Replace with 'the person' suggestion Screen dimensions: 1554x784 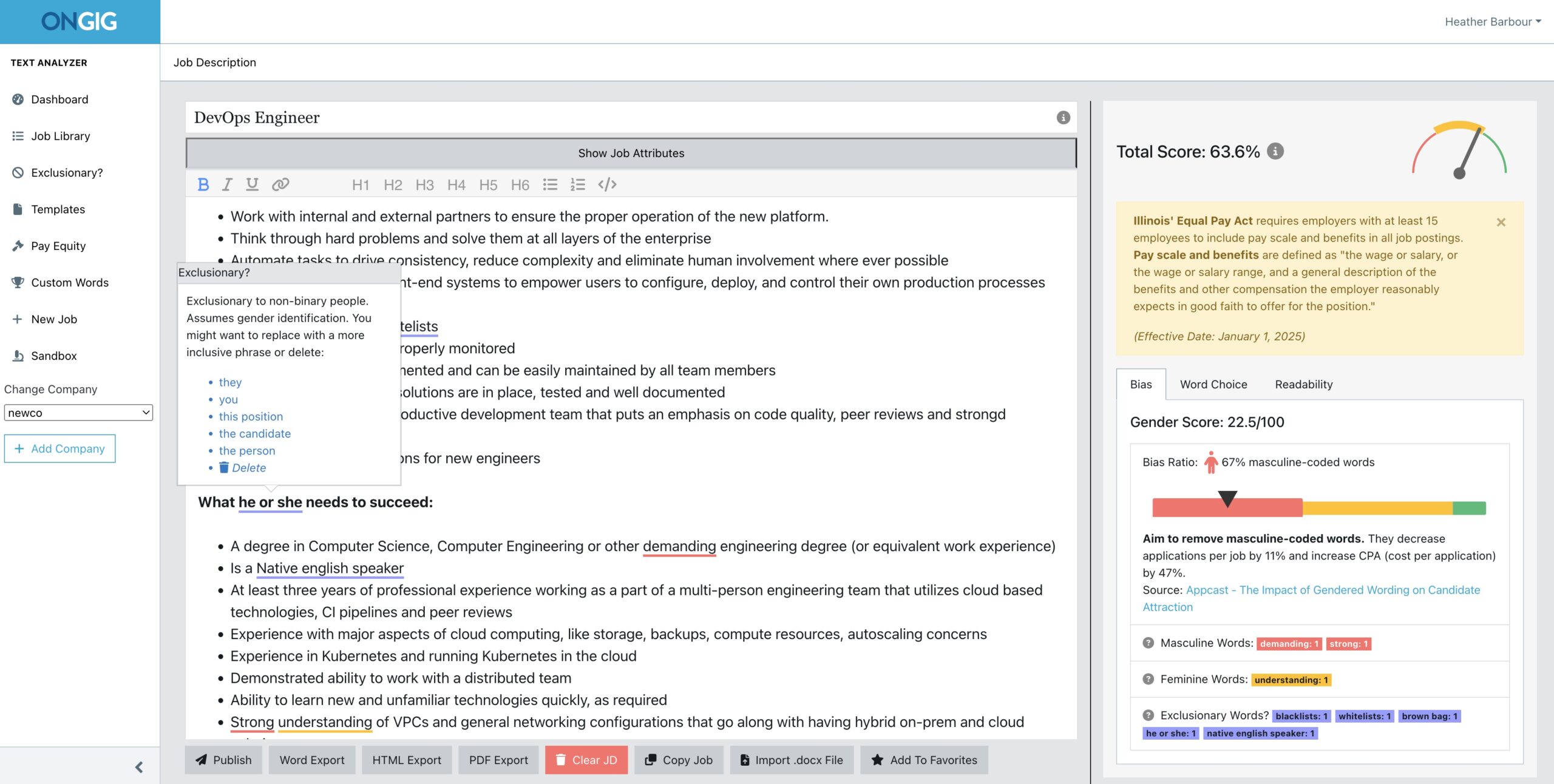pos(247,451)
